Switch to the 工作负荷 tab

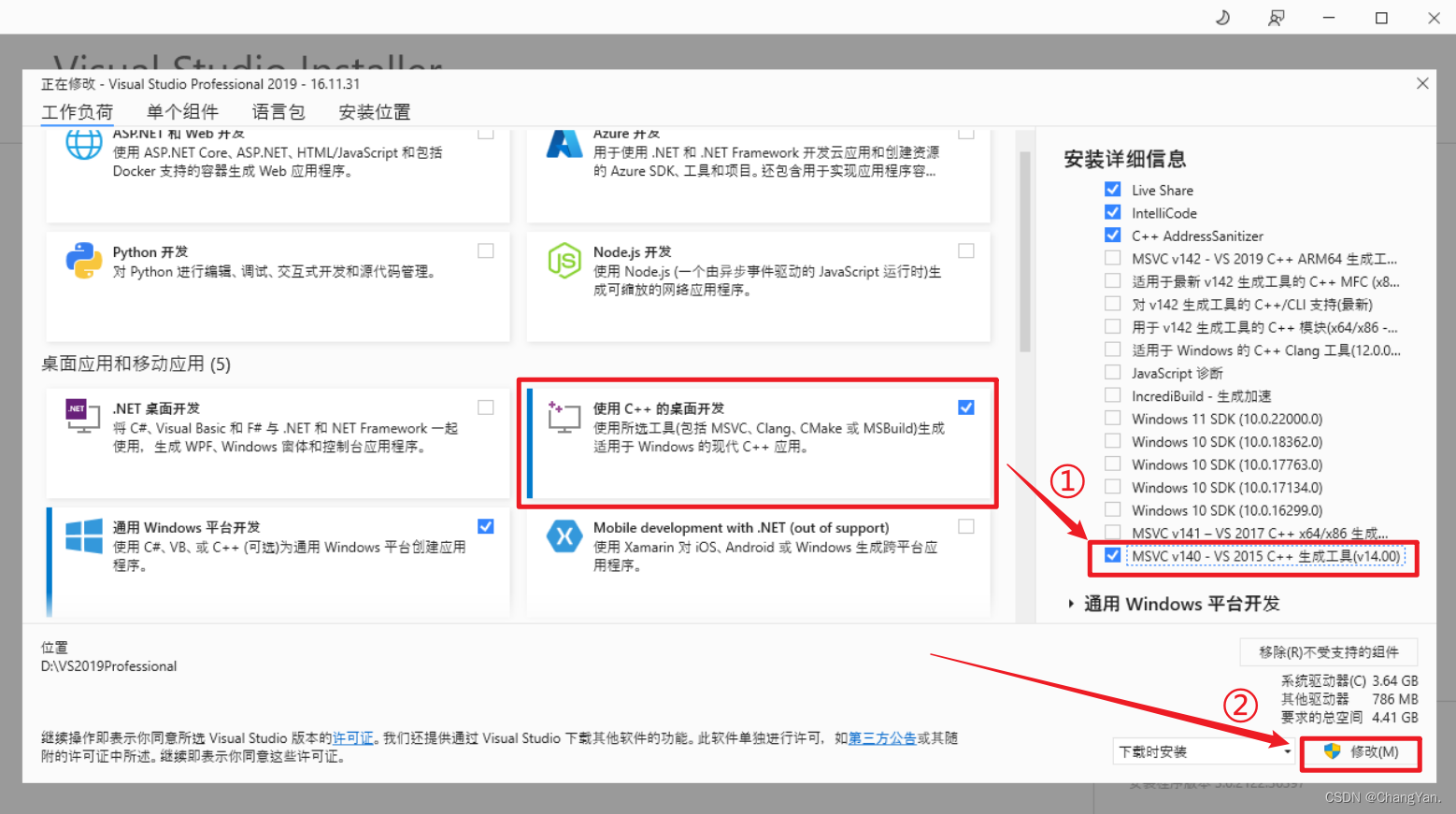pyautogui.click(x=78, y=112)
